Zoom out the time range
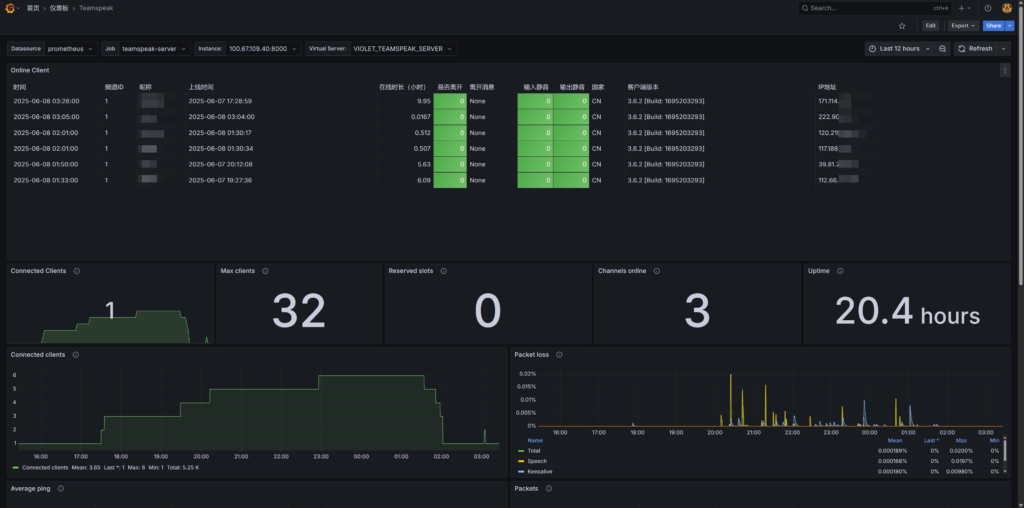The height and width of the screenshot is (508, 1024). (942, 49)
